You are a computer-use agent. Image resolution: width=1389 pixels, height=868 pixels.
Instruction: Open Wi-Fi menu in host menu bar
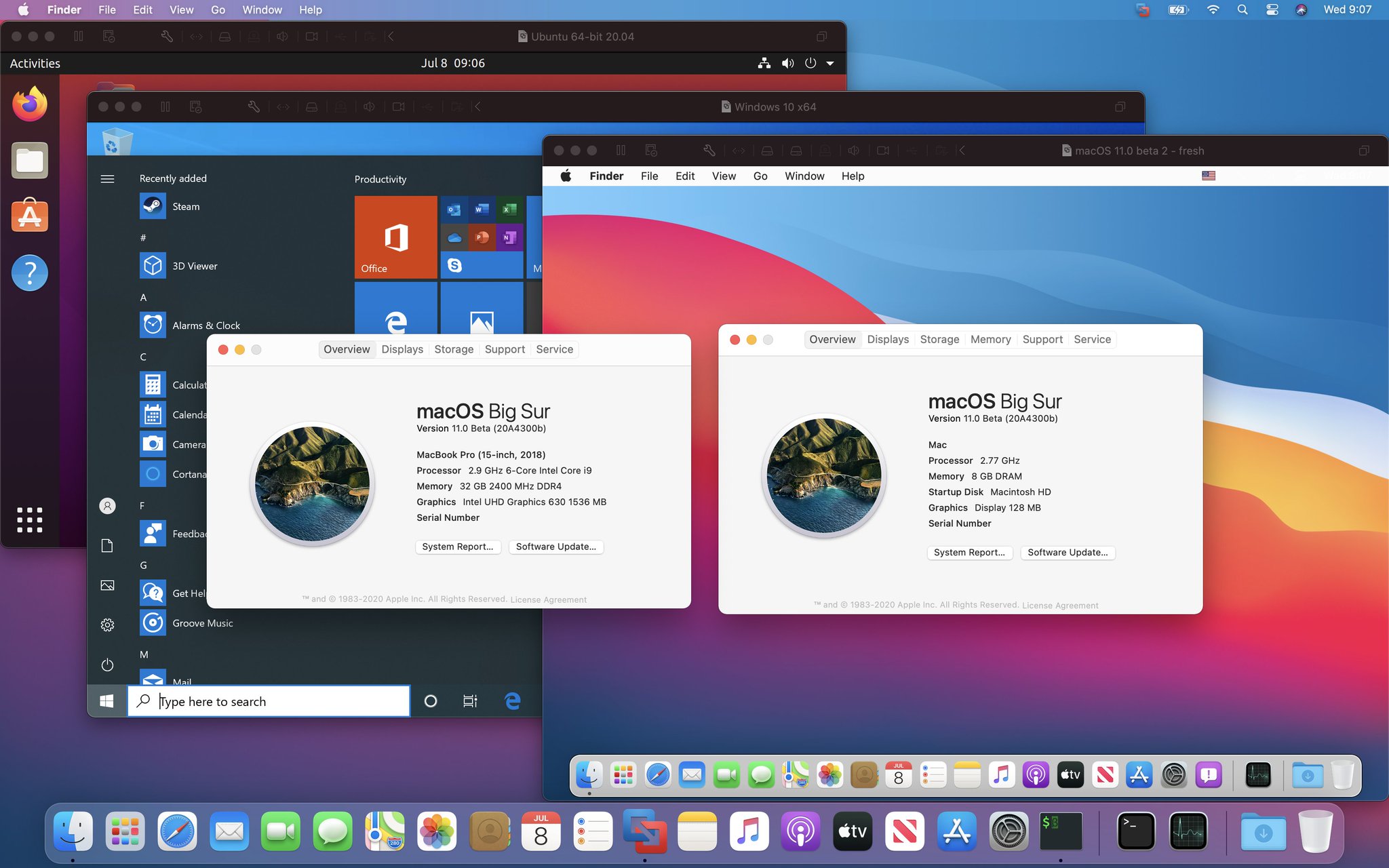[1213, 9]
